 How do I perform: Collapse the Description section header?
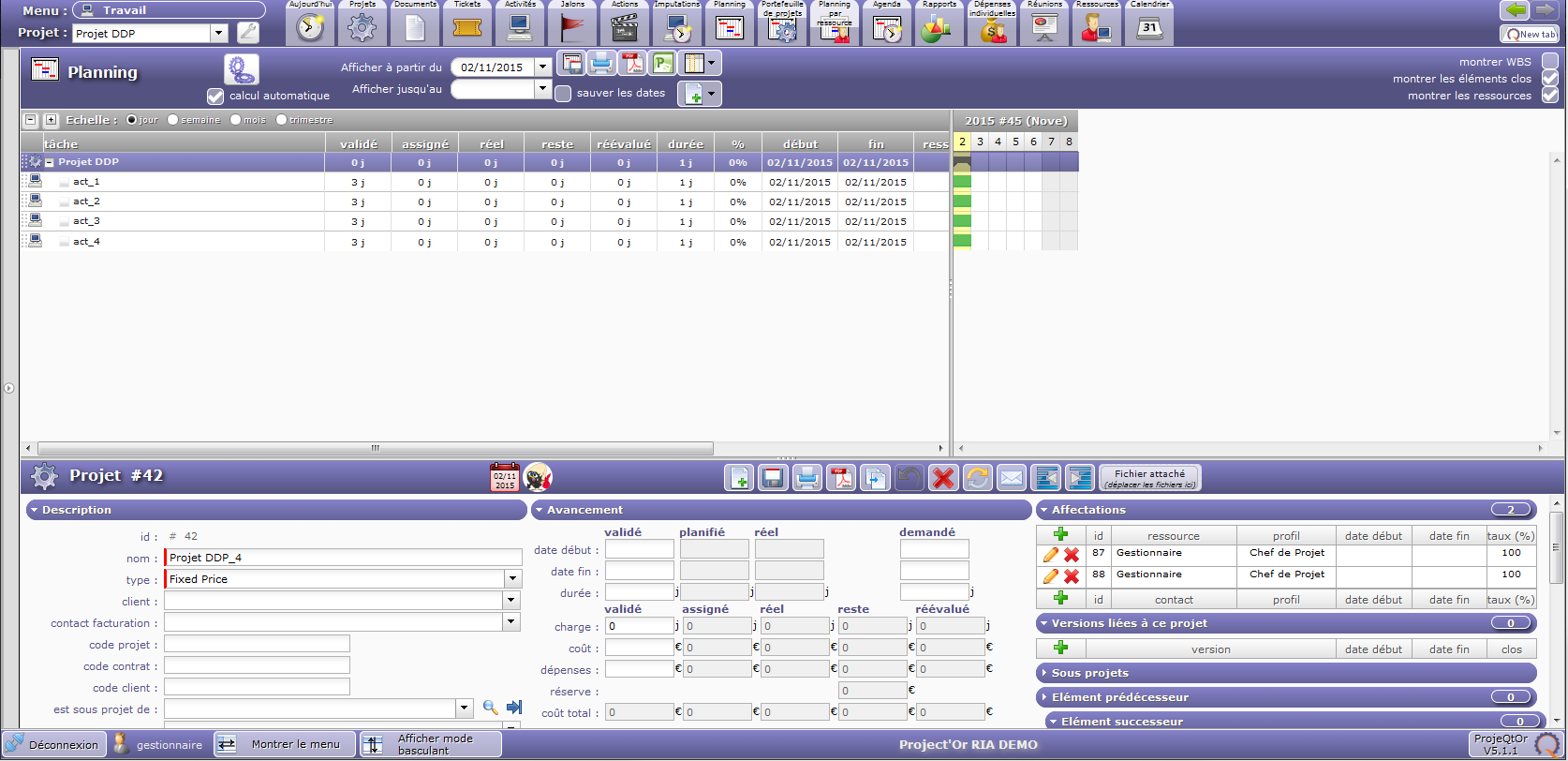point(77,510)
